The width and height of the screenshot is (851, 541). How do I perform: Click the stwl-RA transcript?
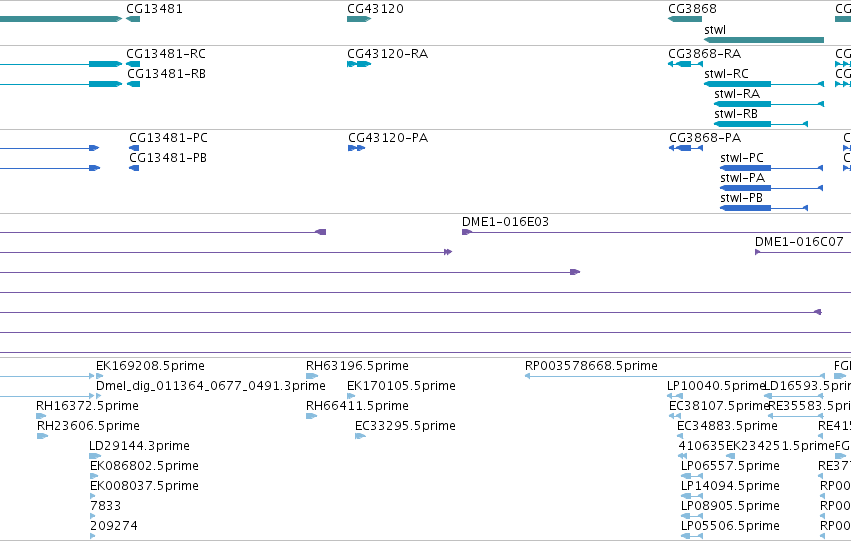(769, 104)
